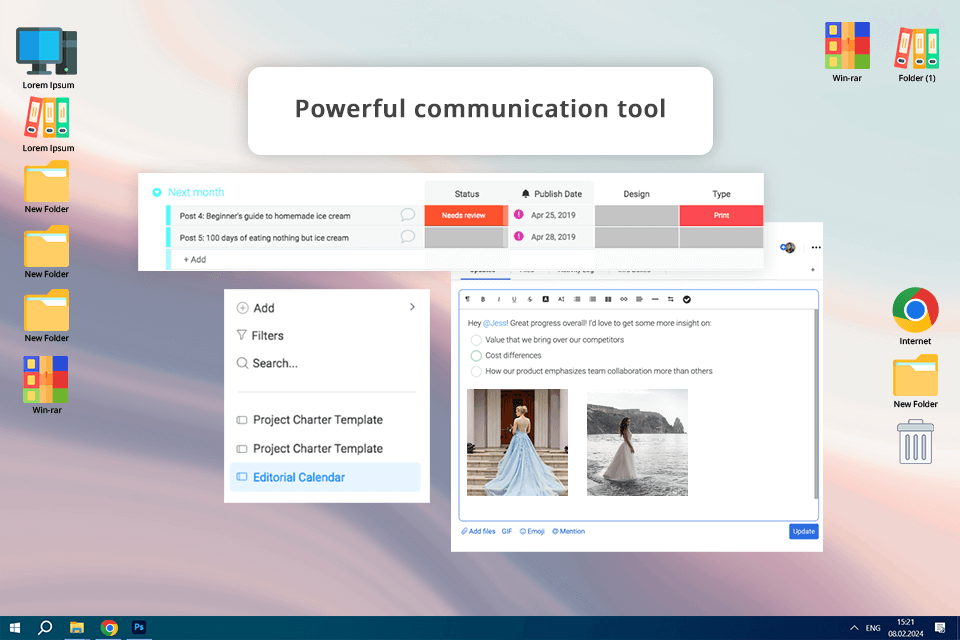Click the Update button
This screenshot has width=960, height=640.
click(x=803, y=531)
